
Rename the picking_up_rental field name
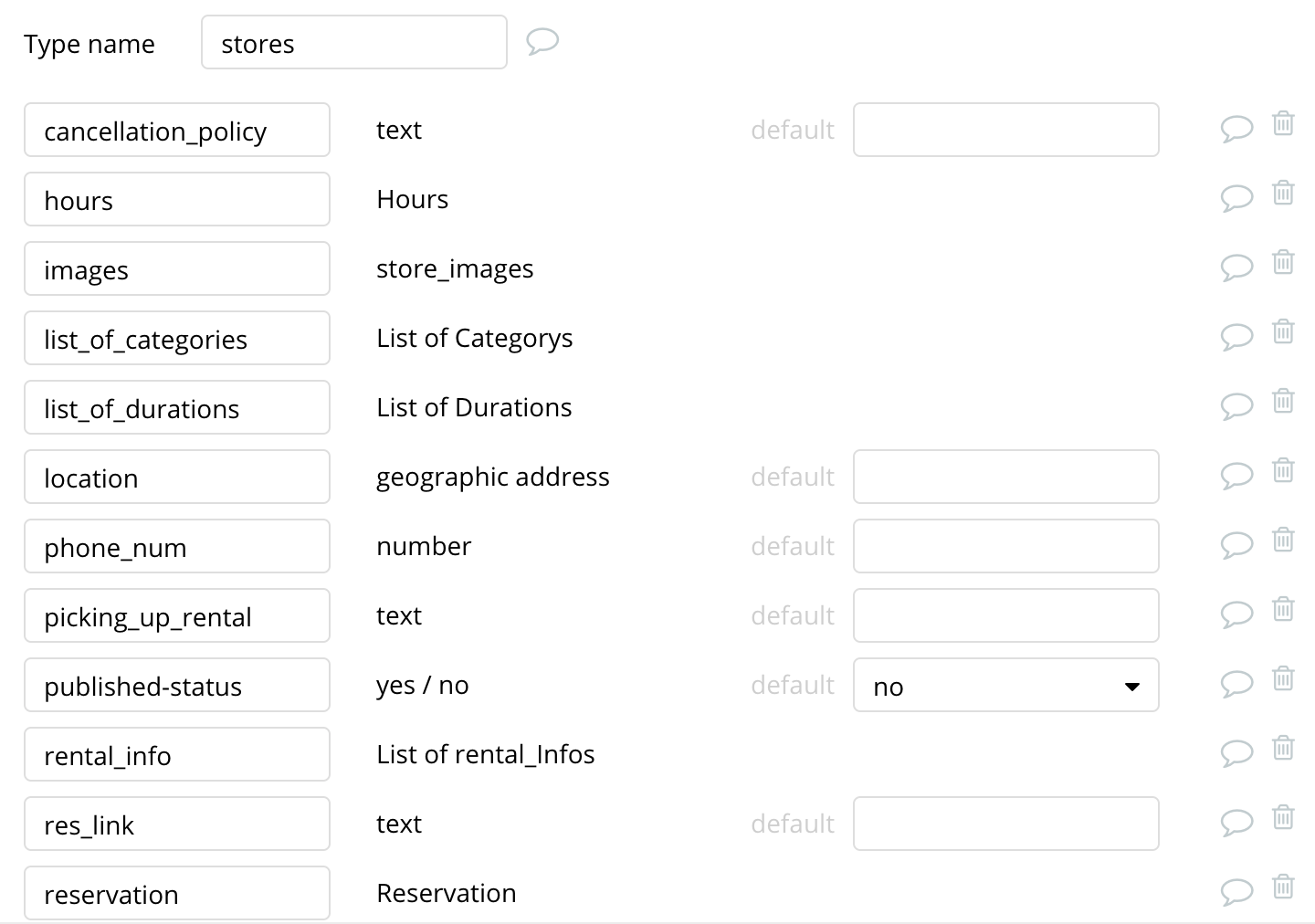point(176,616)
